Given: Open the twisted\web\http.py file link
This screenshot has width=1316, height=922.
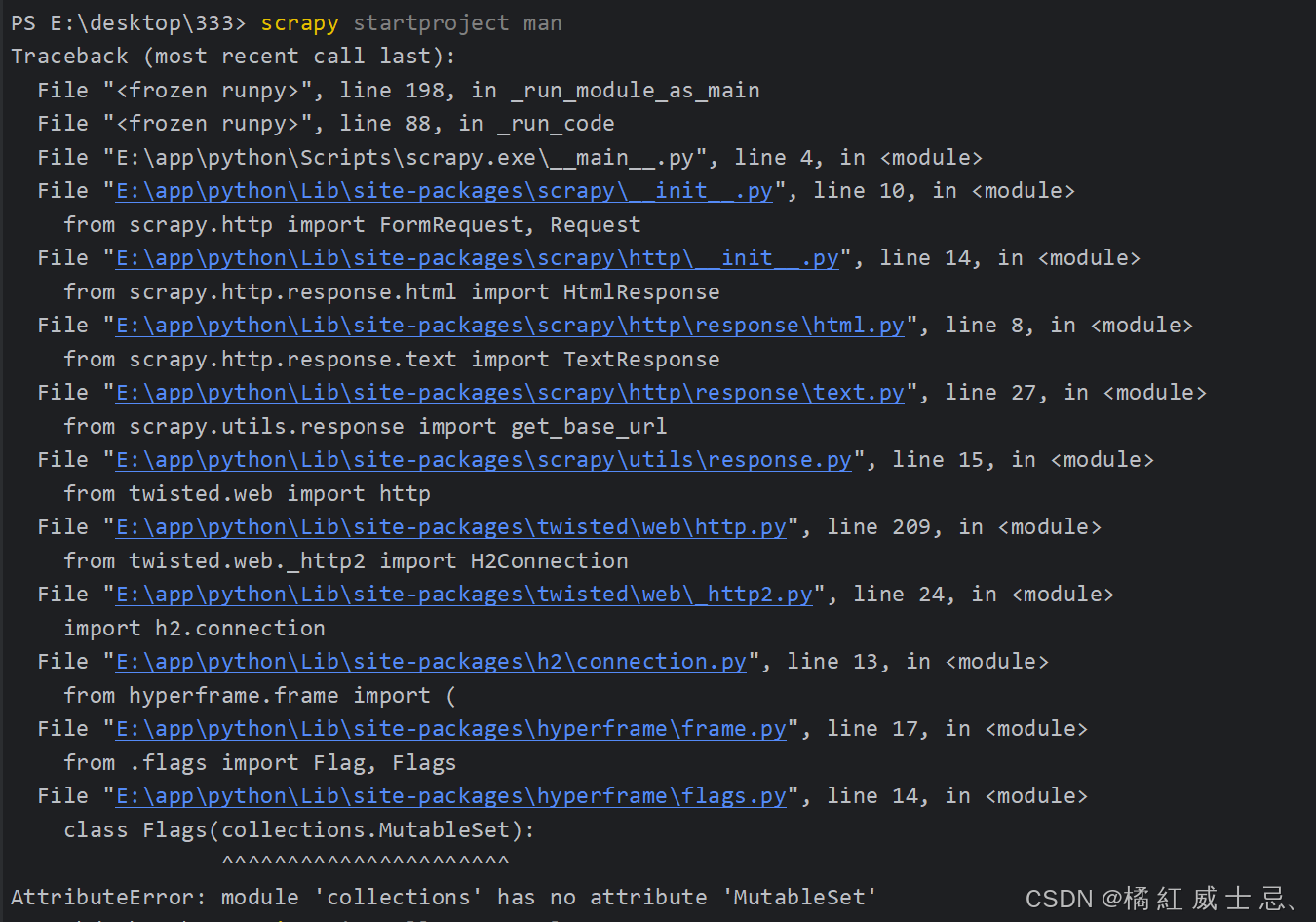Looking at the screenshot, I should [x=449, y=526].
